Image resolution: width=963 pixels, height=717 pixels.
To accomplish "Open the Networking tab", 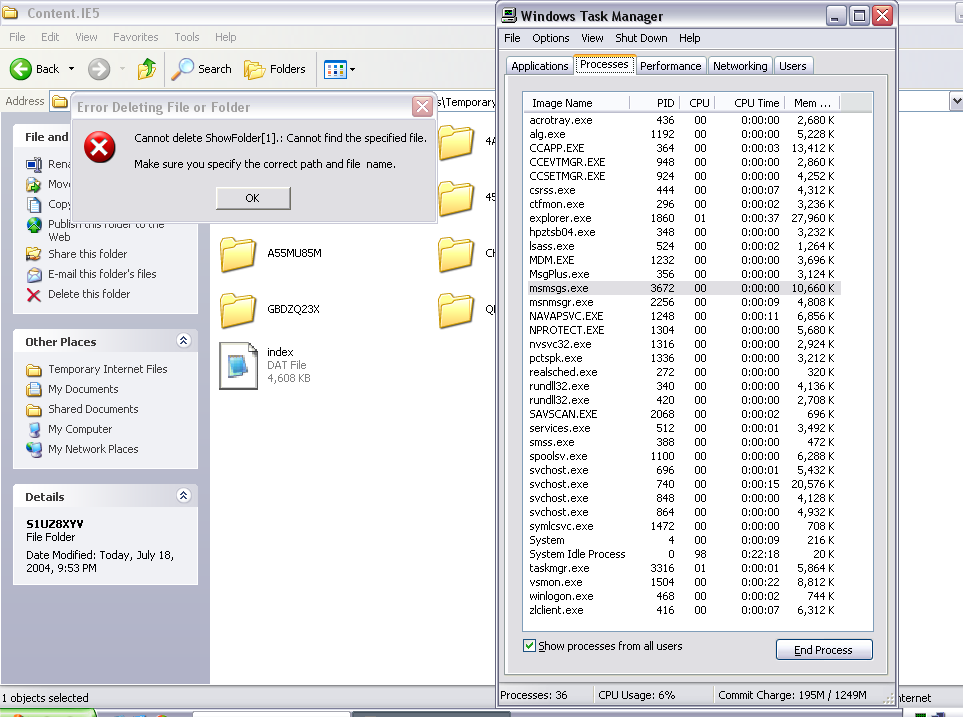I will click(x=740, y=66).
